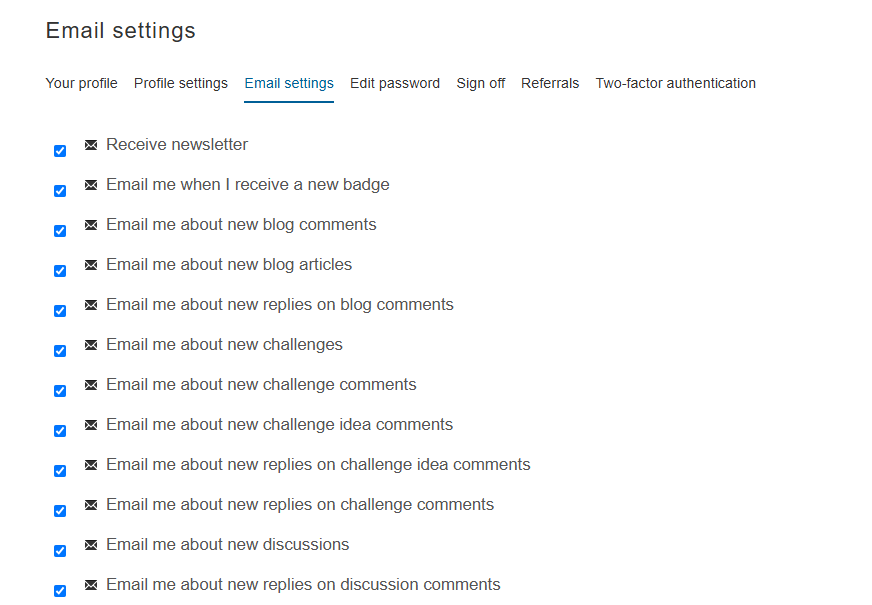The height and width of the screenshot is (605, 872).
Task: Click envelope icon beside Receive newsletter
Action: pos(91,145)
